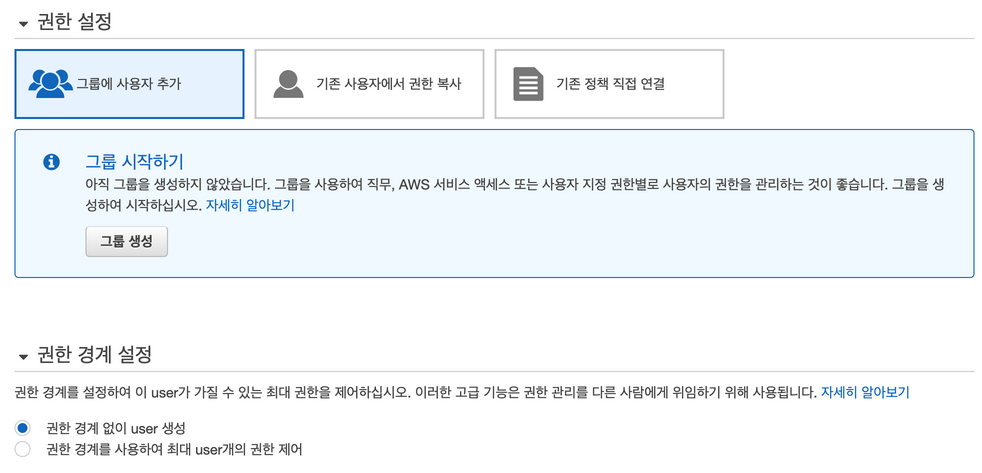Click the 권한 설정 section heading text

pos(74,22)
